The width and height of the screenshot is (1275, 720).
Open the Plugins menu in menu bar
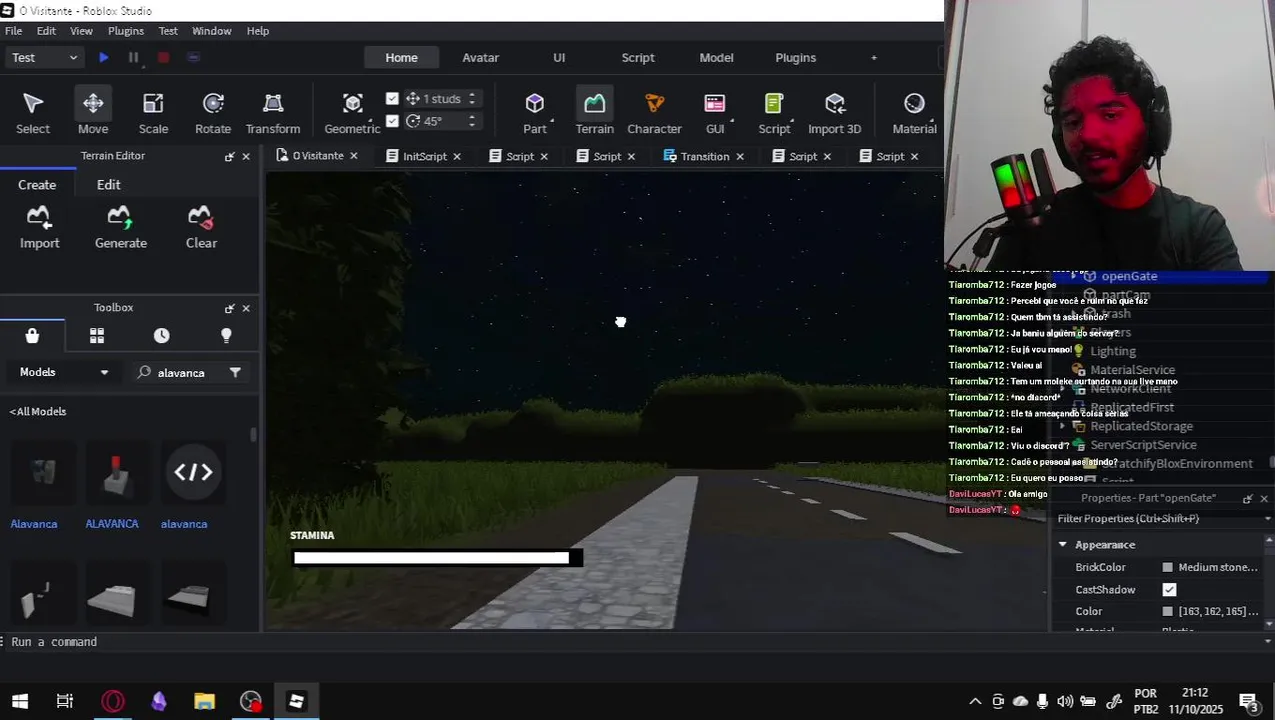point(126,31)
